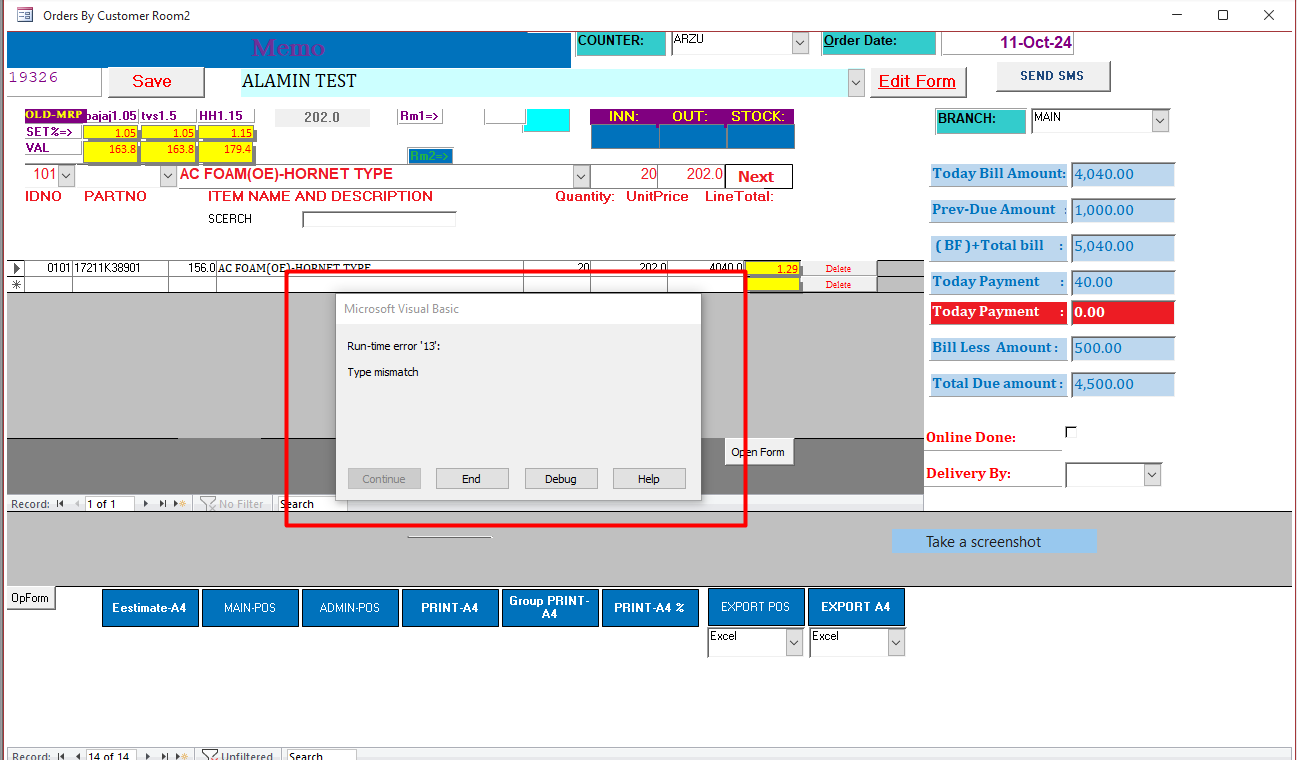Click the EXPORT A4 button
The image size is (1297, 760).
856,608
